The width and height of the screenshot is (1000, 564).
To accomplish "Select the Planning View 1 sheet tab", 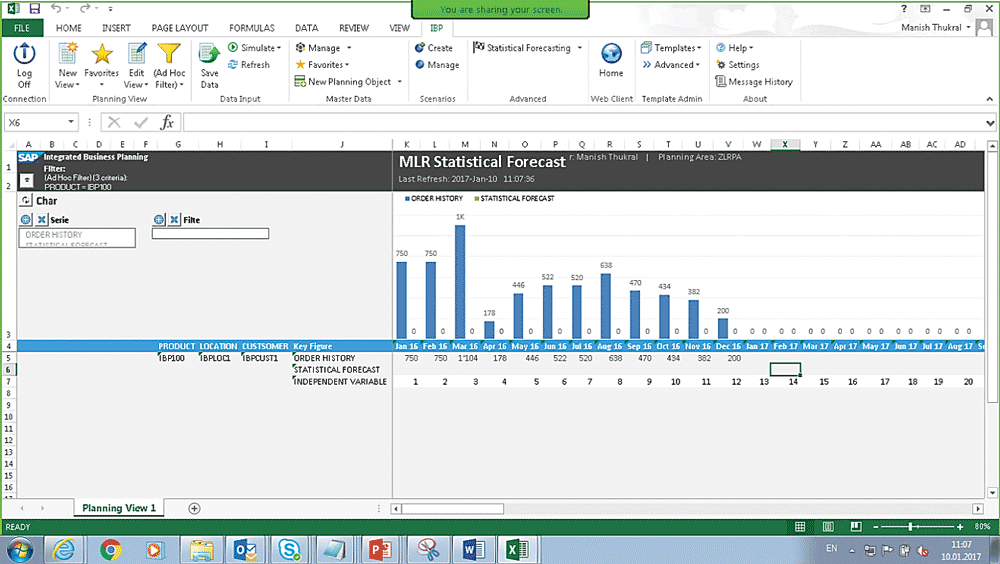I will 119,508.
